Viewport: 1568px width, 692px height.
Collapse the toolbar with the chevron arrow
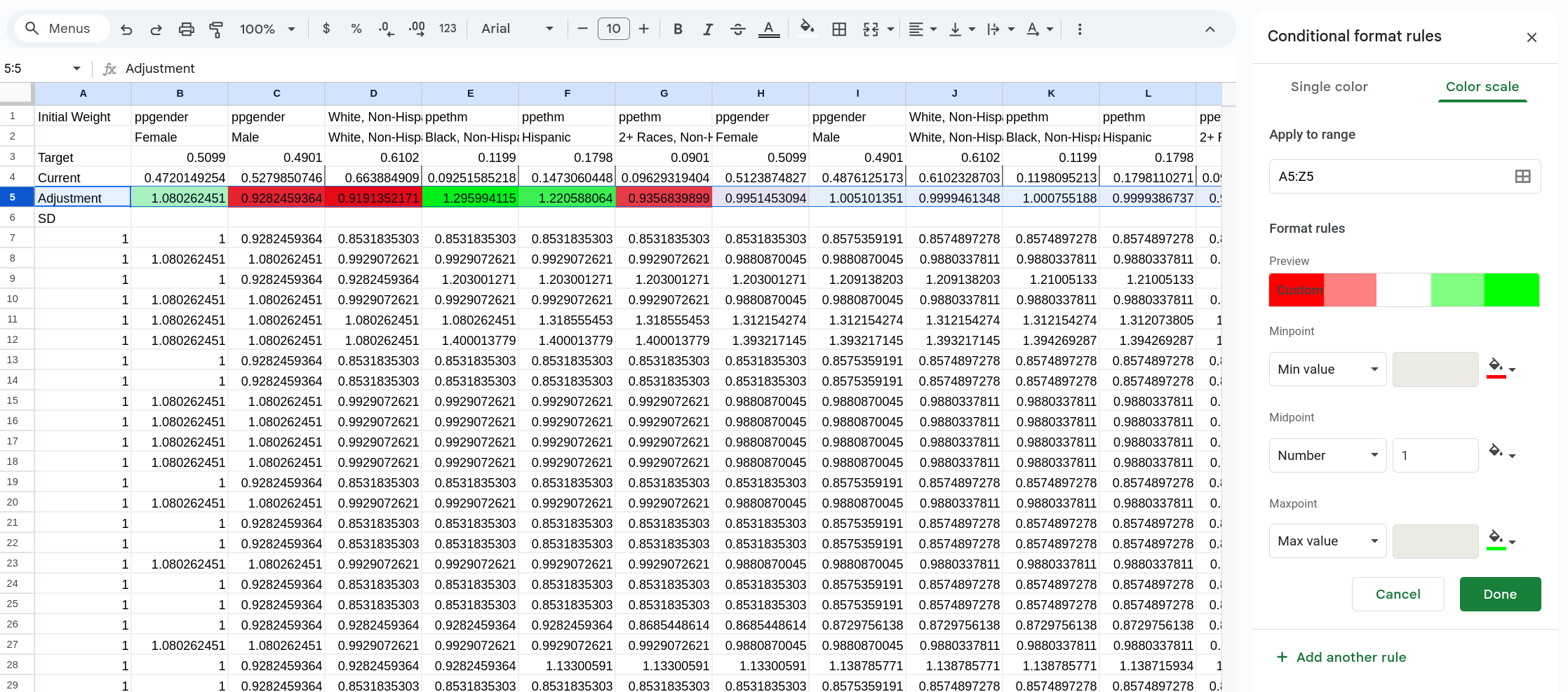click(x=1210, y=29)
